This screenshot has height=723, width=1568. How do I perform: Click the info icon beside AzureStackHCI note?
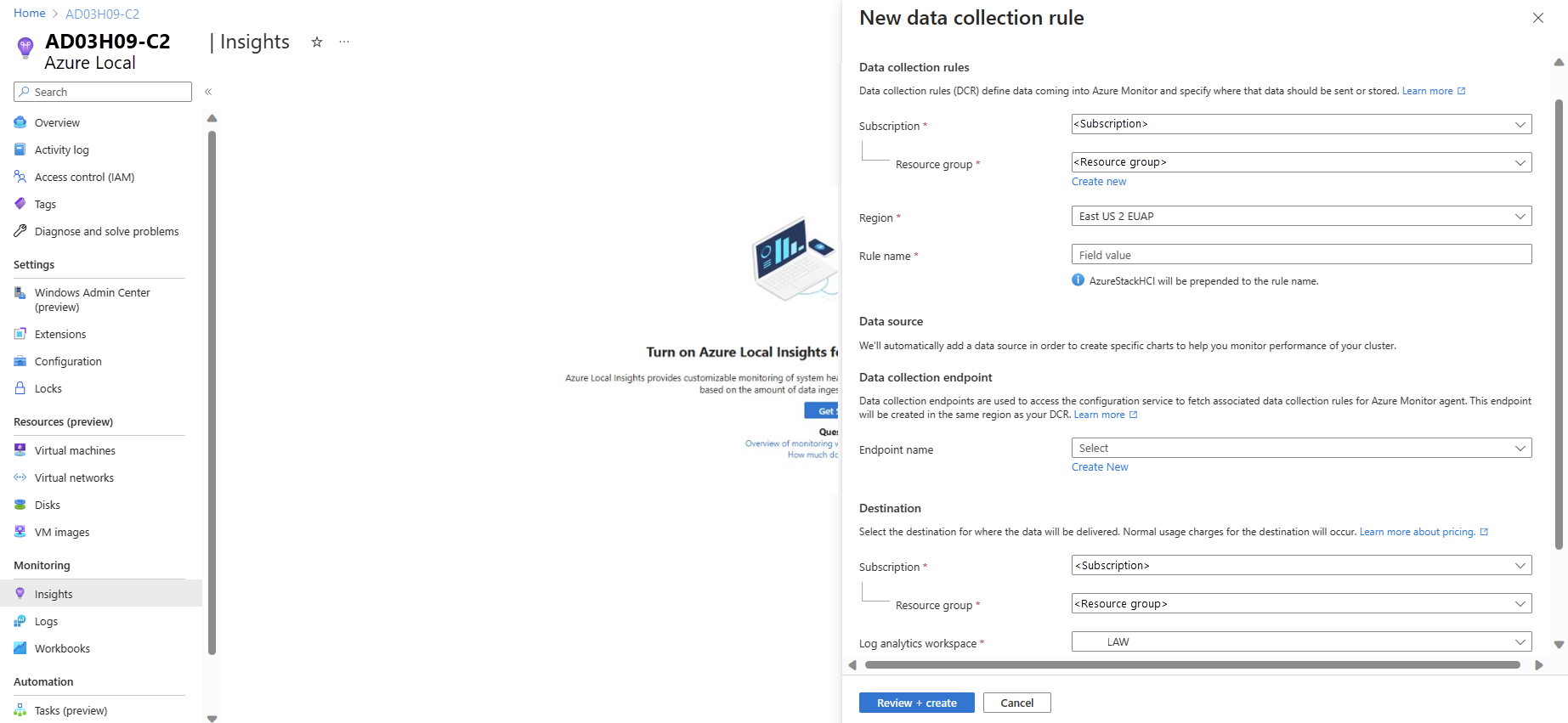point(1078,280)
